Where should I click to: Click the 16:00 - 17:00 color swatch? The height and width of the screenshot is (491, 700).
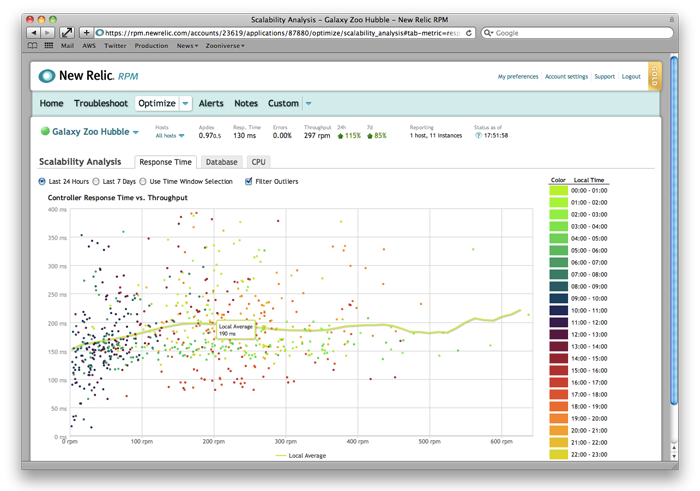pyautogui.click(x=558, y=383)
